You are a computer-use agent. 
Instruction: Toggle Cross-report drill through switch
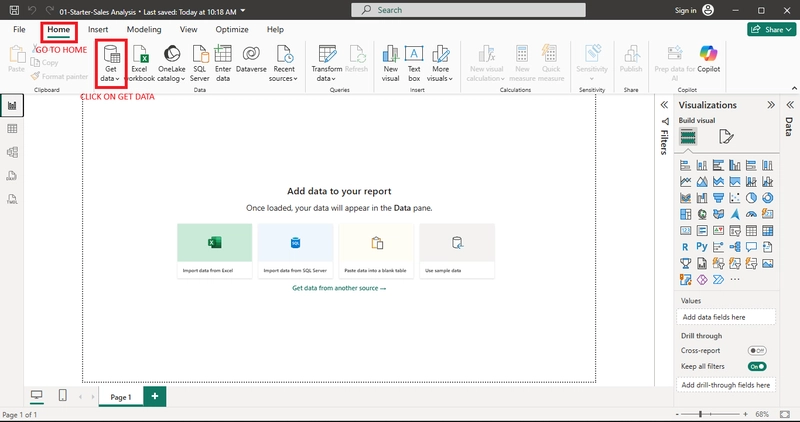[x=757, y=351]
